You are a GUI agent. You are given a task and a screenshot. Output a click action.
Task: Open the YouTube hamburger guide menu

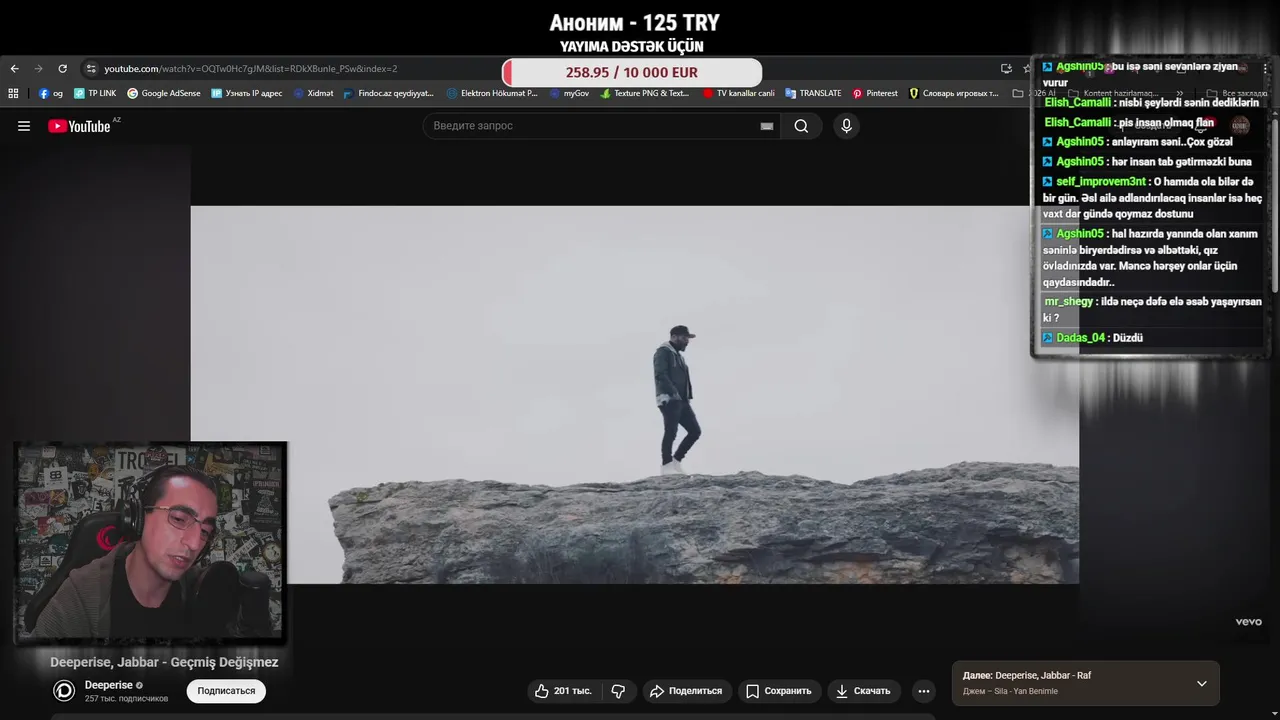point(24,126)
